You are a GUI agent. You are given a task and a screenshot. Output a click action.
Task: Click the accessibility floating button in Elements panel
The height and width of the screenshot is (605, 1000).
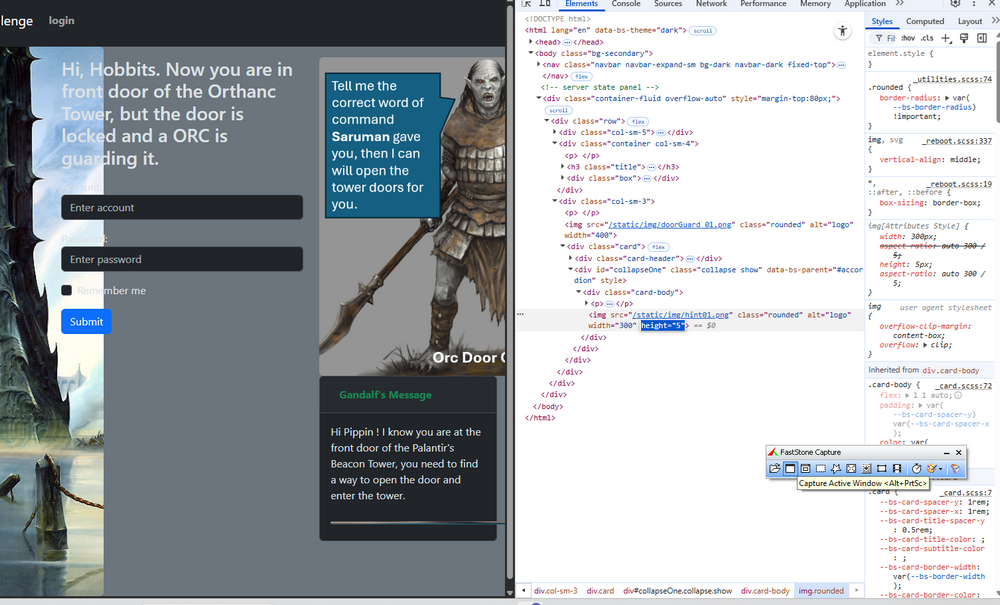tap(842, 31)
